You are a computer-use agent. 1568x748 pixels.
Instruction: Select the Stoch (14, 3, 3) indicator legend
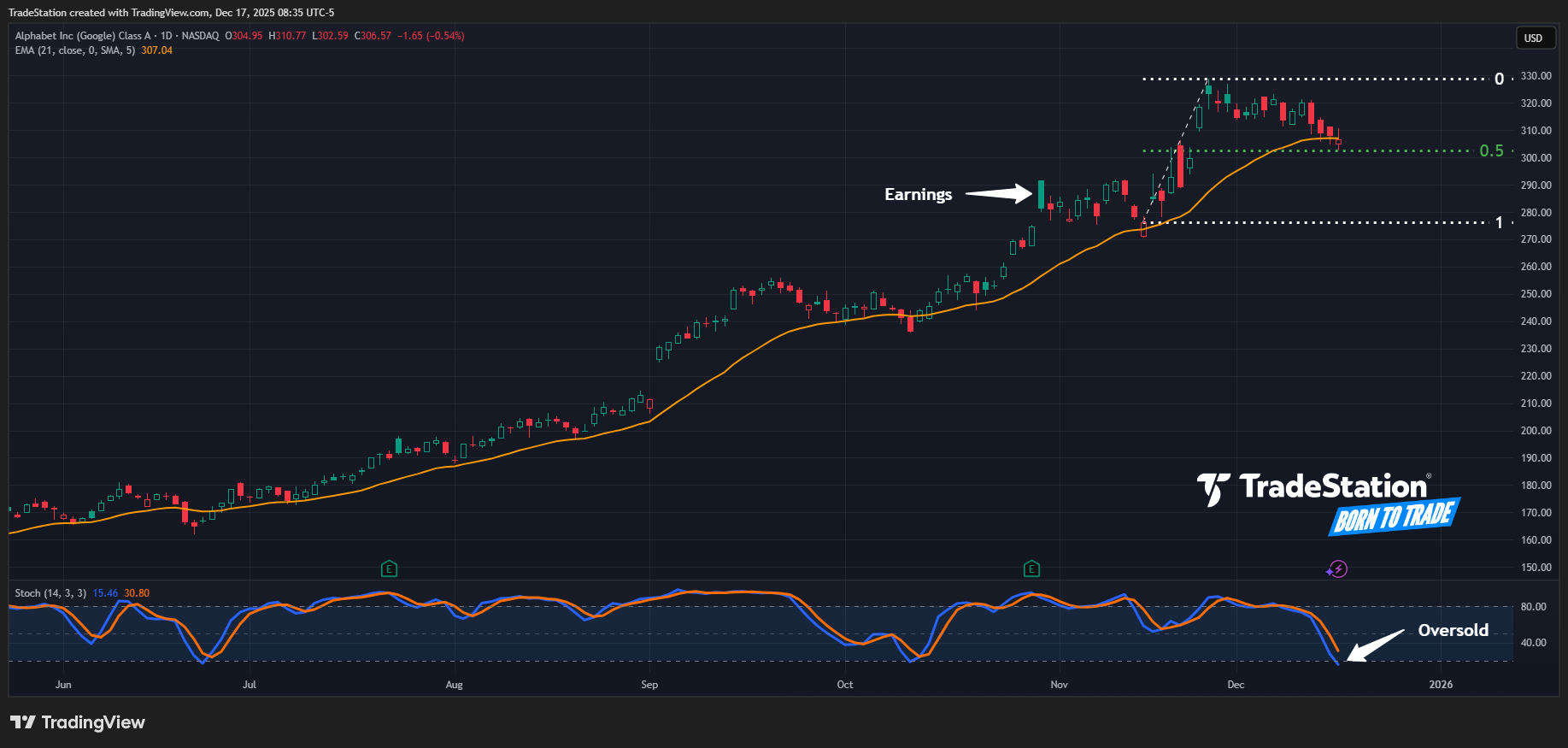click(50, 592)
